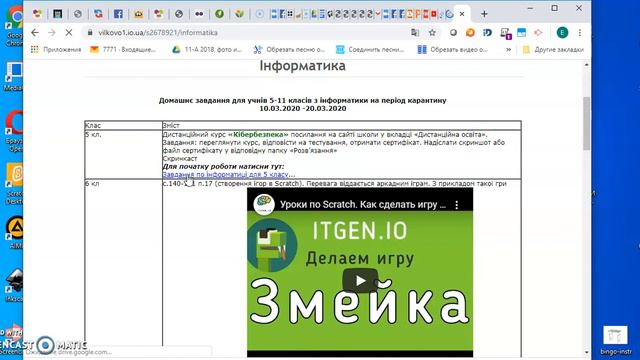The image size is (640, 360).
Task: Click the split-window extension icon
Action: click(x=521, y=33)
